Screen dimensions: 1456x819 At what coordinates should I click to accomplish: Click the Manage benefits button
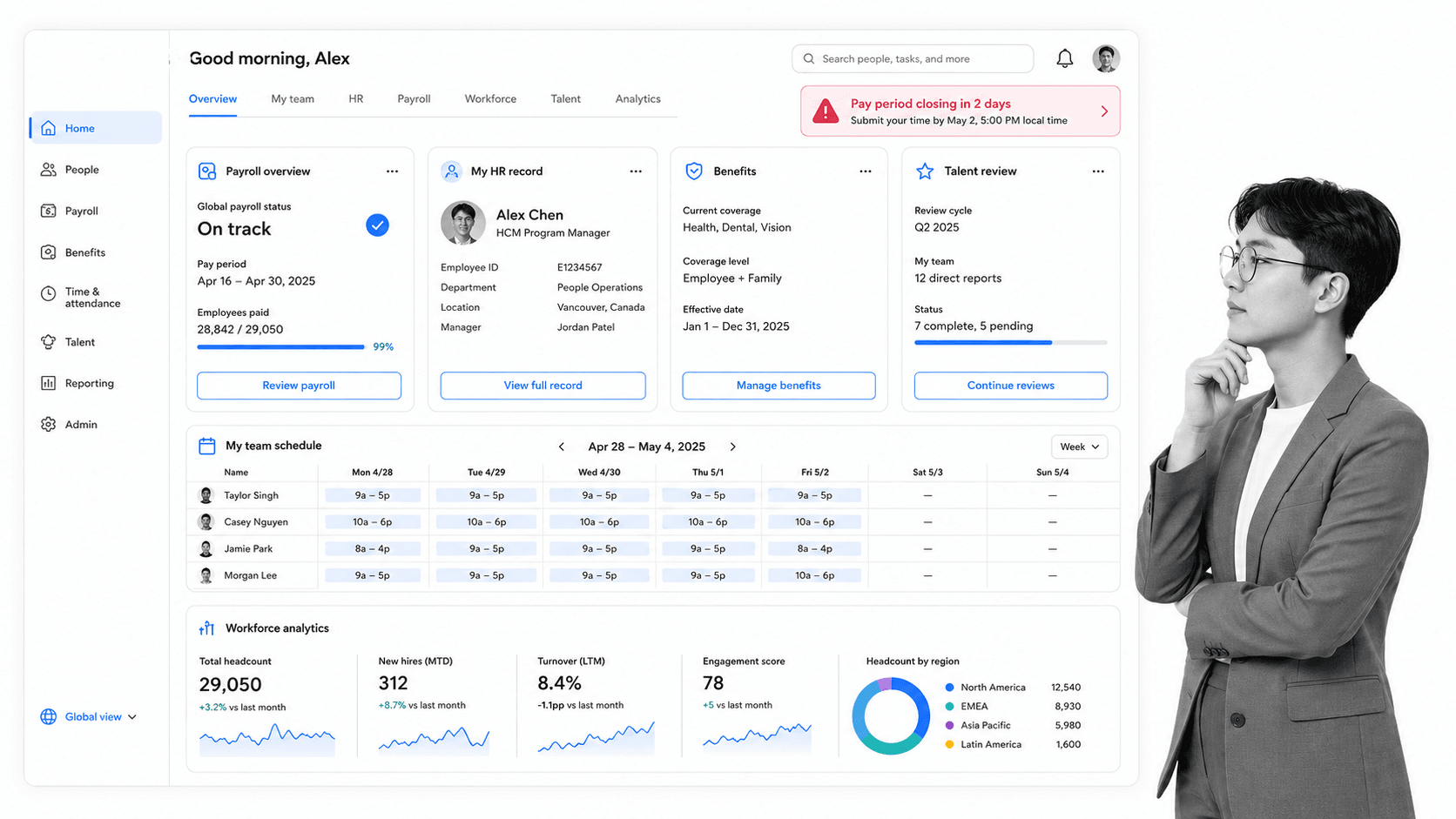779,386
